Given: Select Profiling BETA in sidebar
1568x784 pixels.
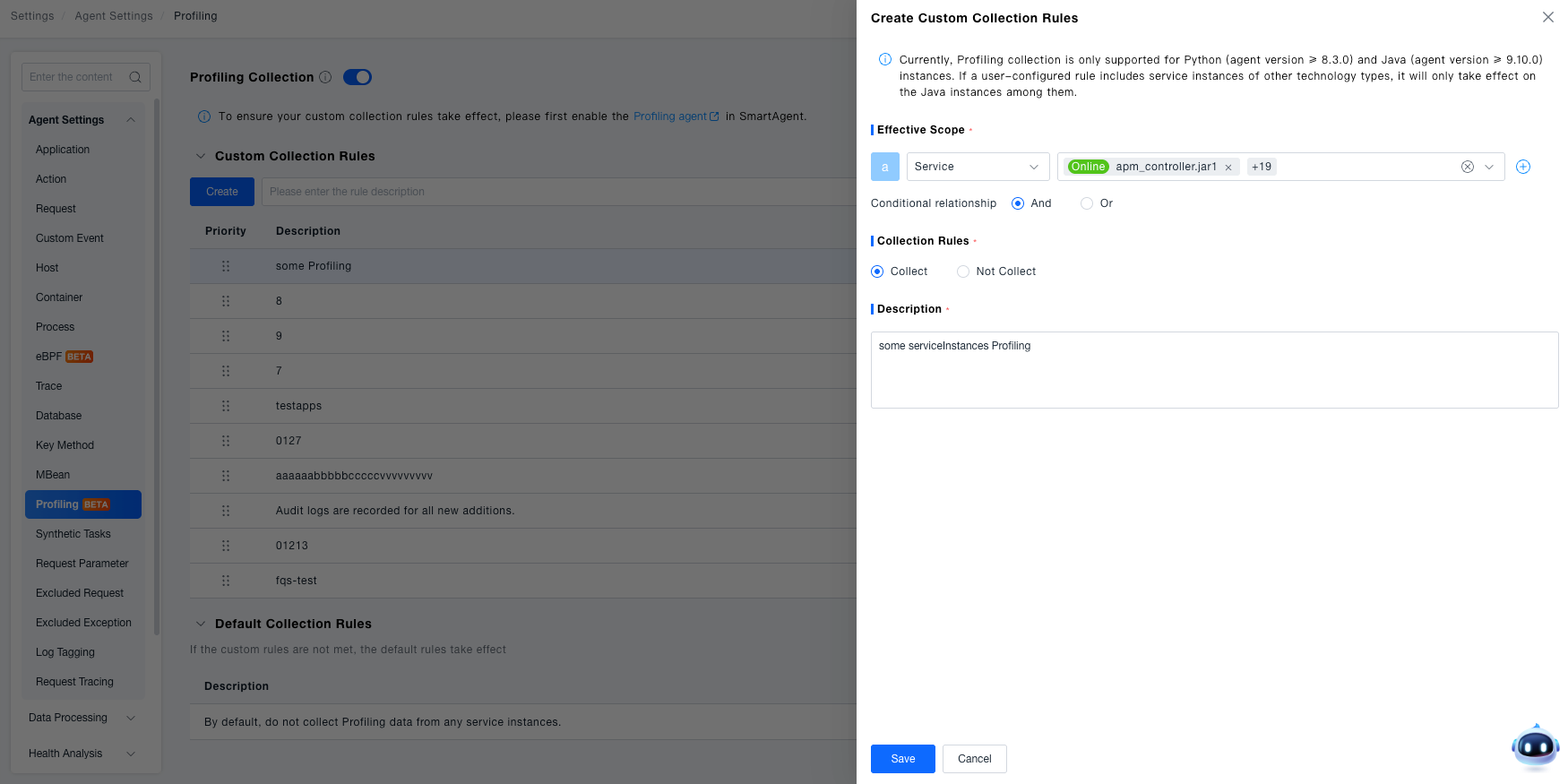Looking at the screenshot, I should pyautogui.click(x=83, y=504).
